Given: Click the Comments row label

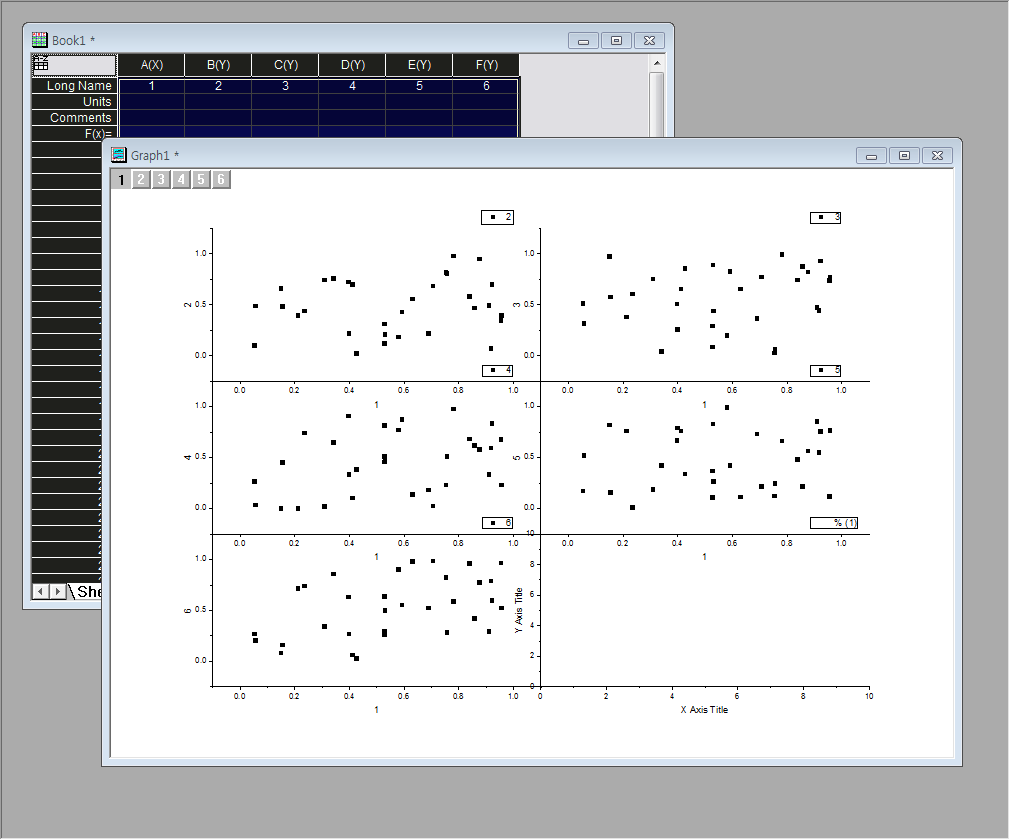Looking at the screenshot, I should click(x=74, y=118).
